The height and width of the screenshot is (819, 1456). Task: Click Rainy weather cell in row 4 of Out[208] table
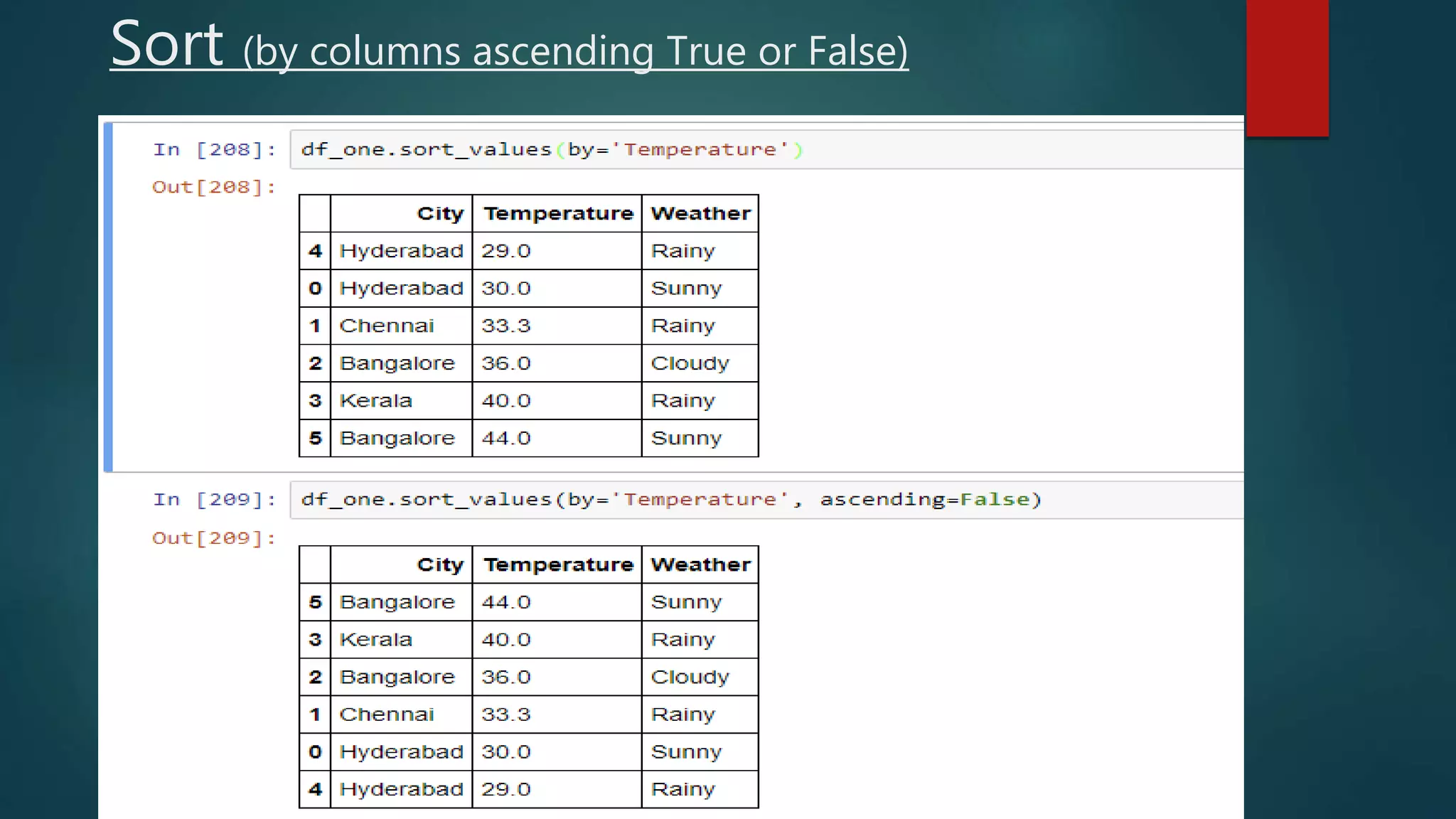click(700, 251)
